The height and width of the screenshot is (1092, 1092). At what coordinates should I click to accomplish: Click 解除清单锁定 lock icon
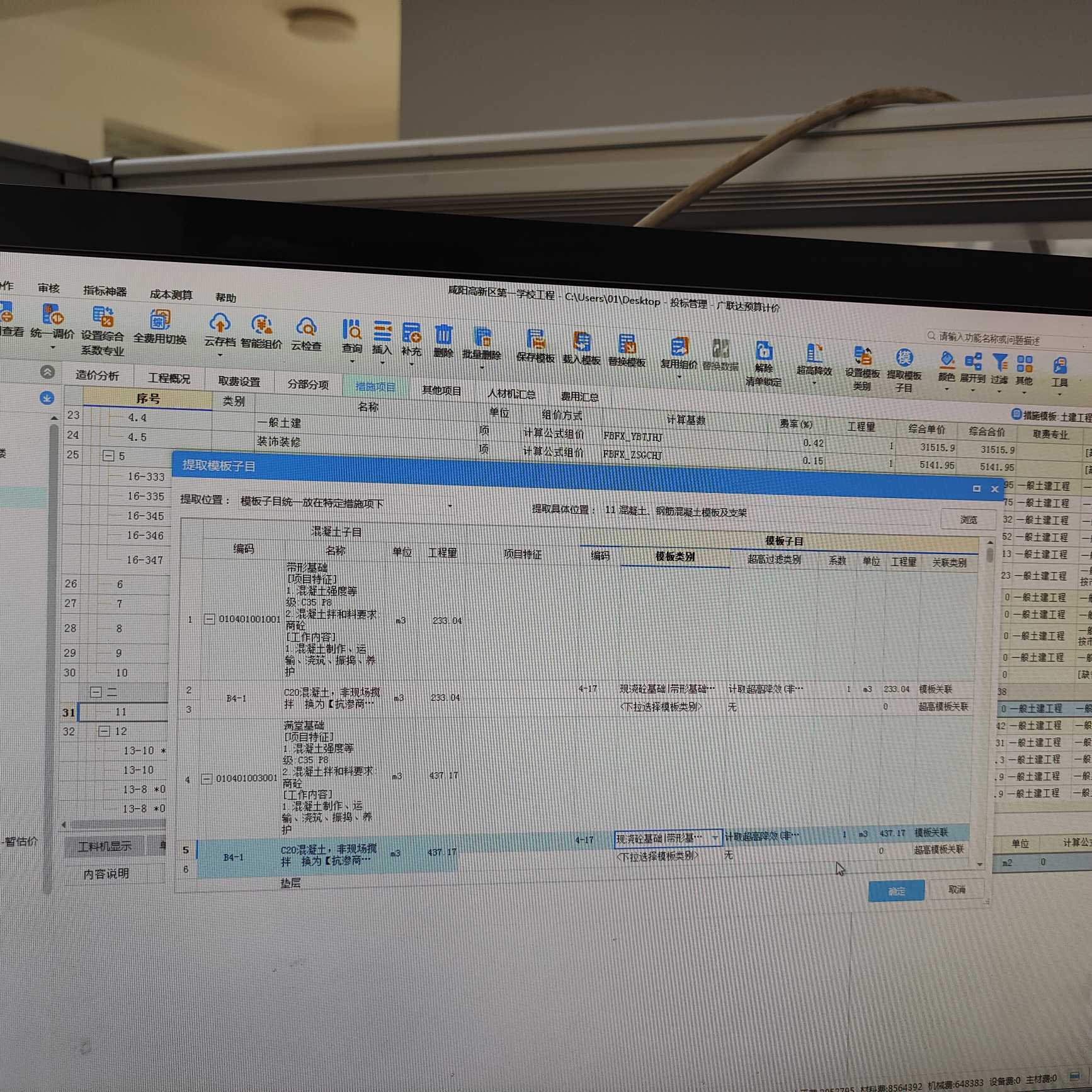click(x=763, y=351)
